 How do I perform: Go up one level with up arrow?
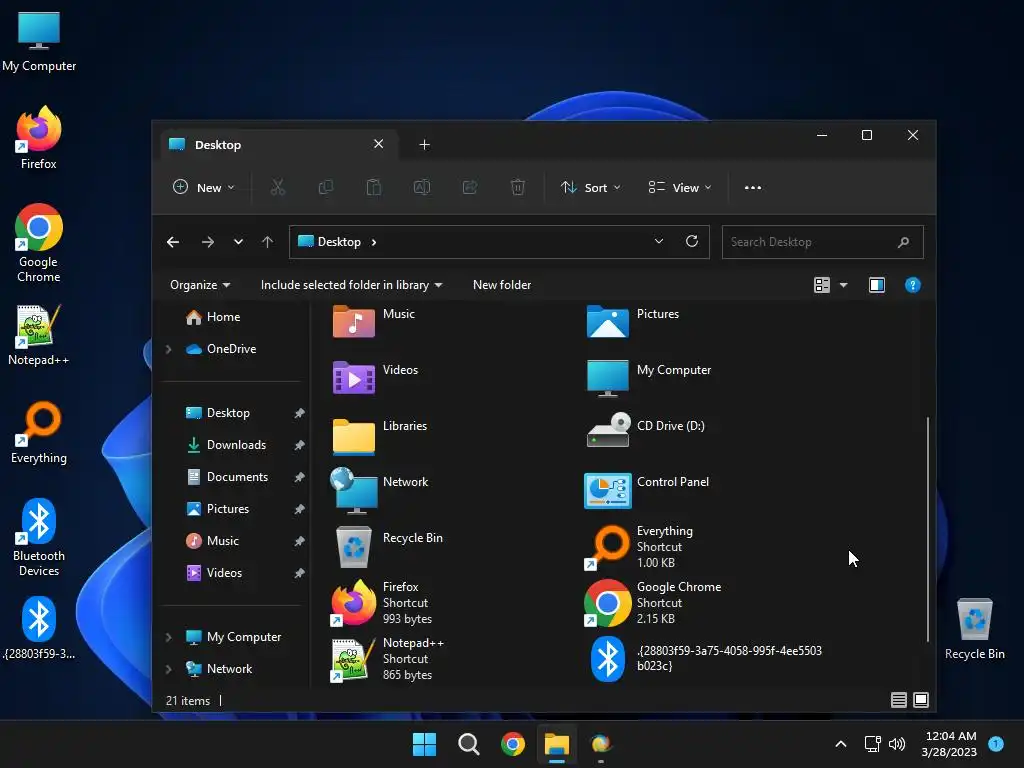tap(267, 242)
